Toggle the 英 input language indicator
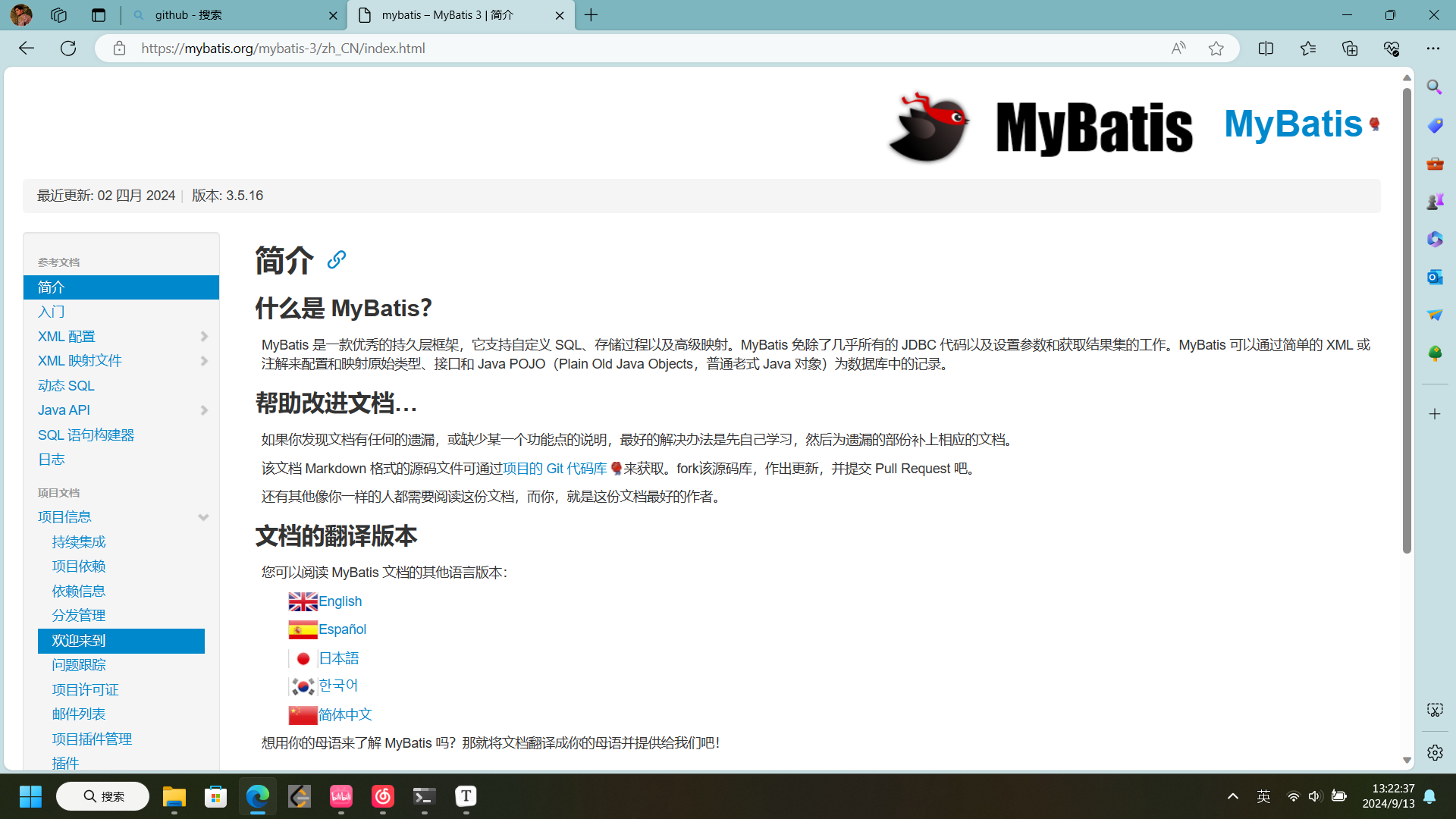 (1263, 796)
